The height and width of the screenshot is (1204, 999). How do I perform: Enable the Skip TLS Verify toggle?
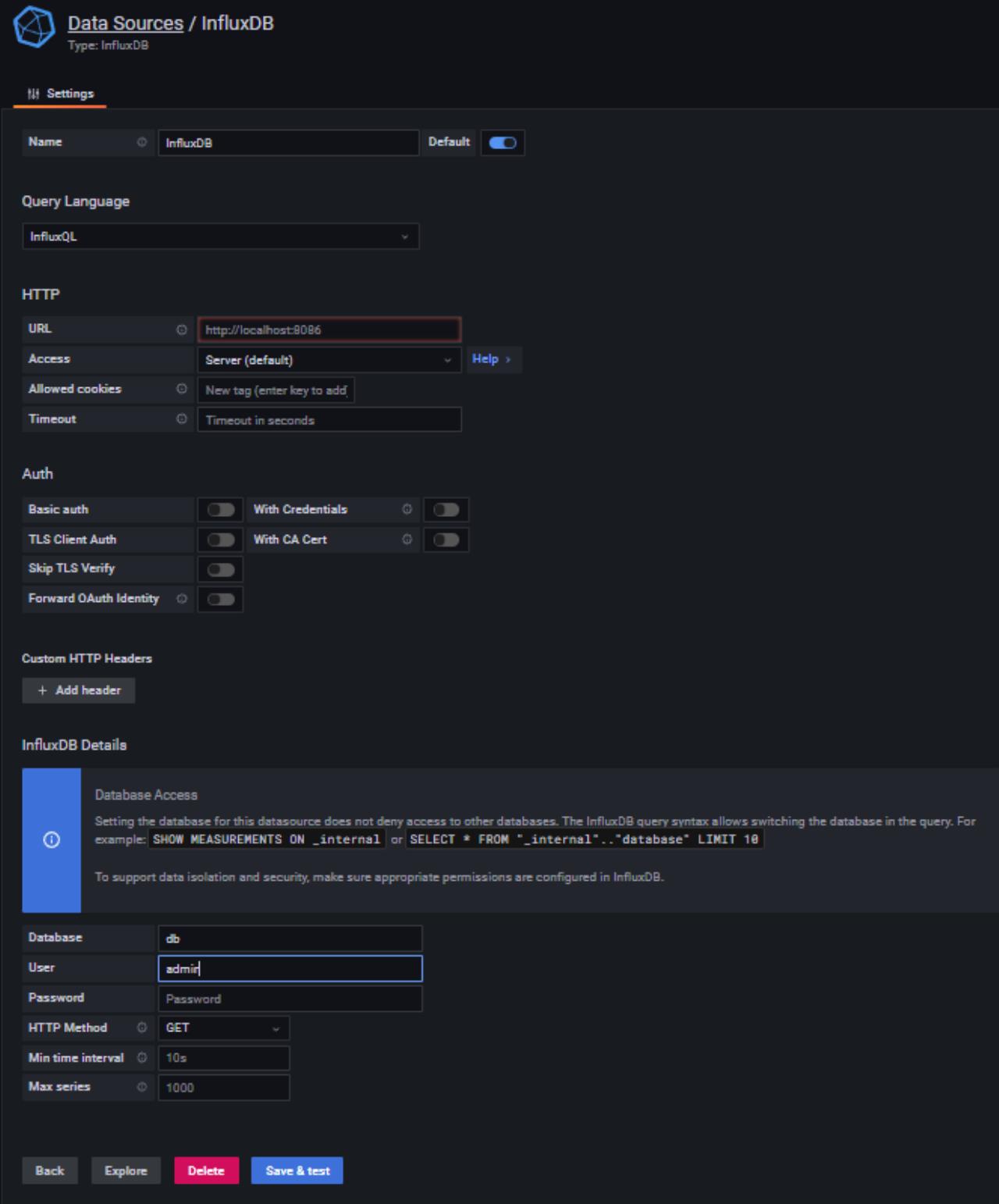point(221,569)
